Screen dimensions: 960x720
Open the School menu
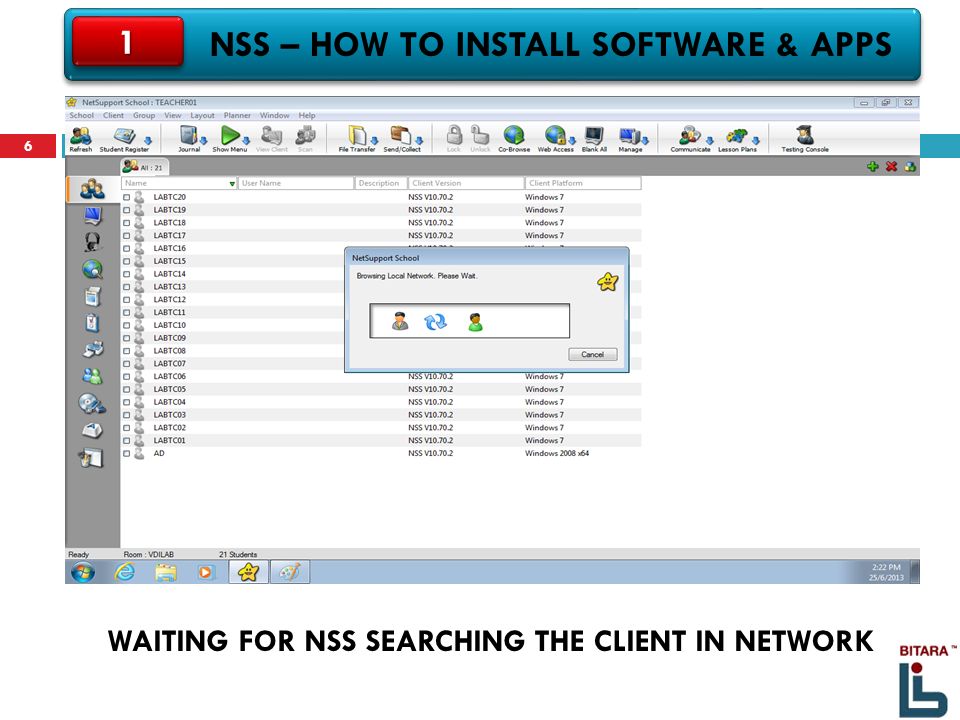click(81, 115)
